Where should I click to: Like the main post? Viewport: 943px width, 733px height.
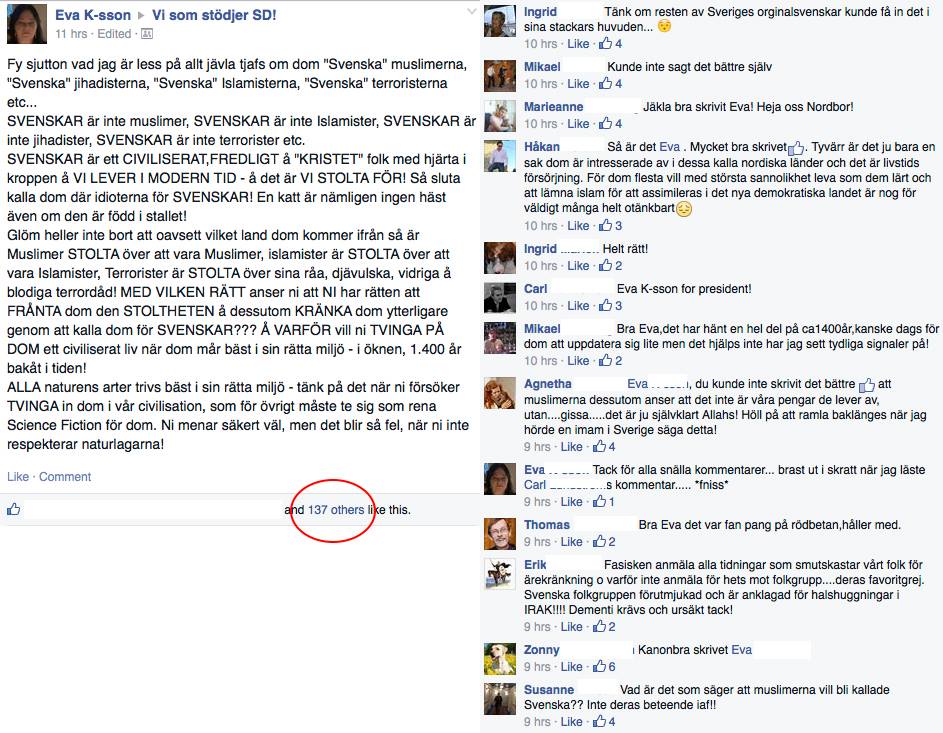click(x=18, y=477)
